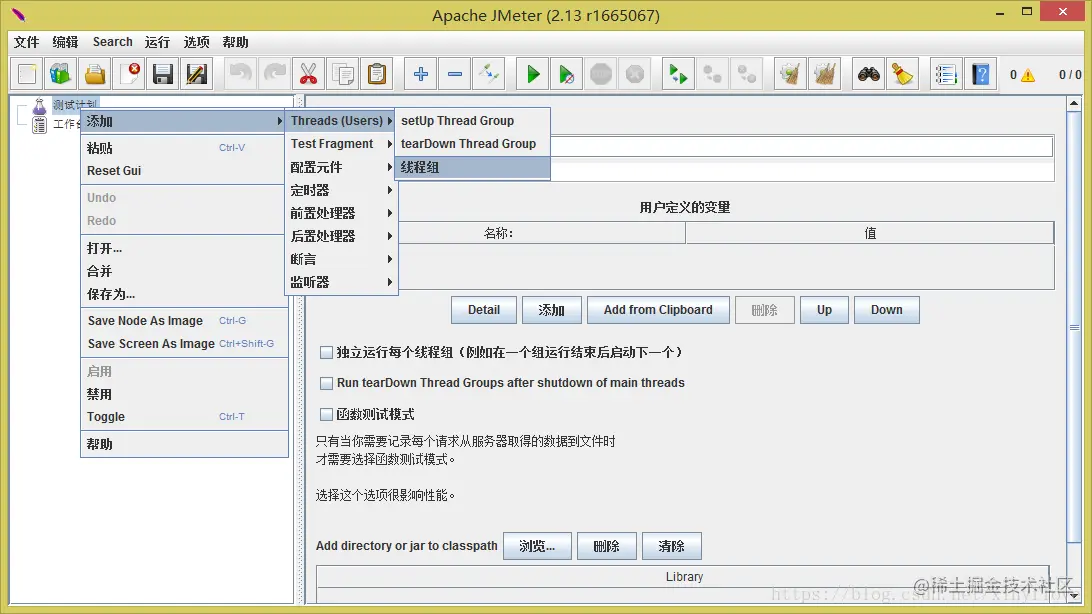Click the vertical scrollbar up arrow
The width and height of the screenshot is (1092, 614).
[x=1074, y=104]
